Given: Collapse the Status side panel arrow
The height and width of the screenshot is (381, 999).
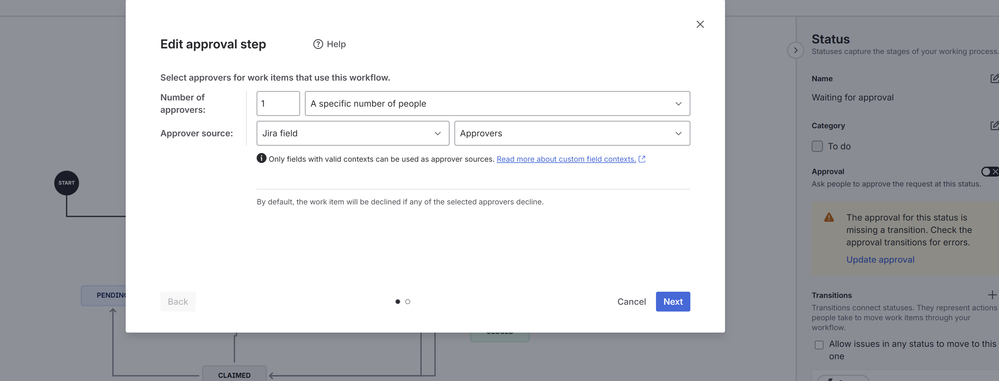Looking at the screenshot, I should [x=795, y=50].
